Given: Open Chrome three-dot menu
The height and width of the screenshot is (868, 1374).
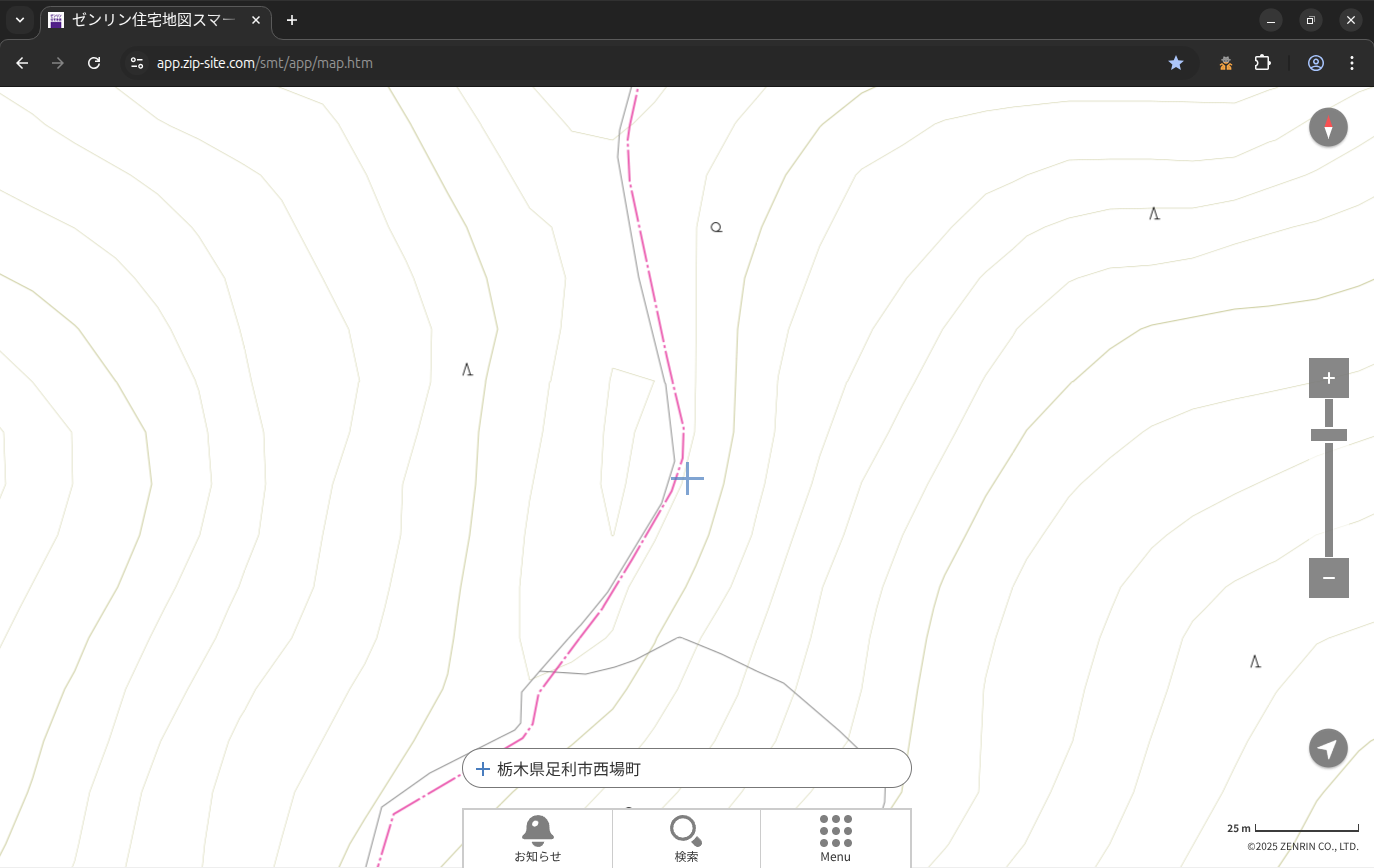Looking at the screenshot, I should click(1352, 63).
